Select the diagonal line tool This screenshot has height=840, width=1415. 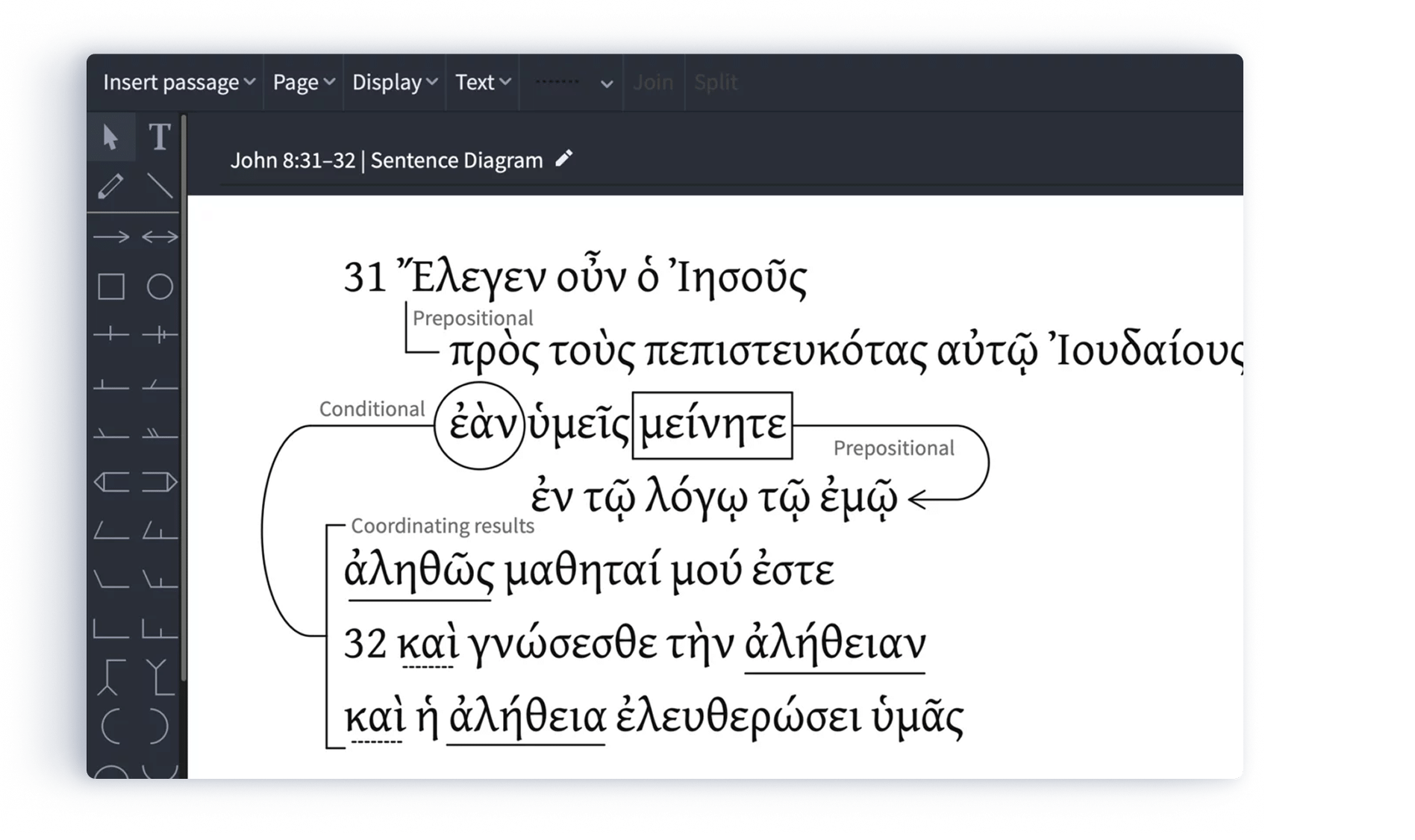click(x=159, y=186)
